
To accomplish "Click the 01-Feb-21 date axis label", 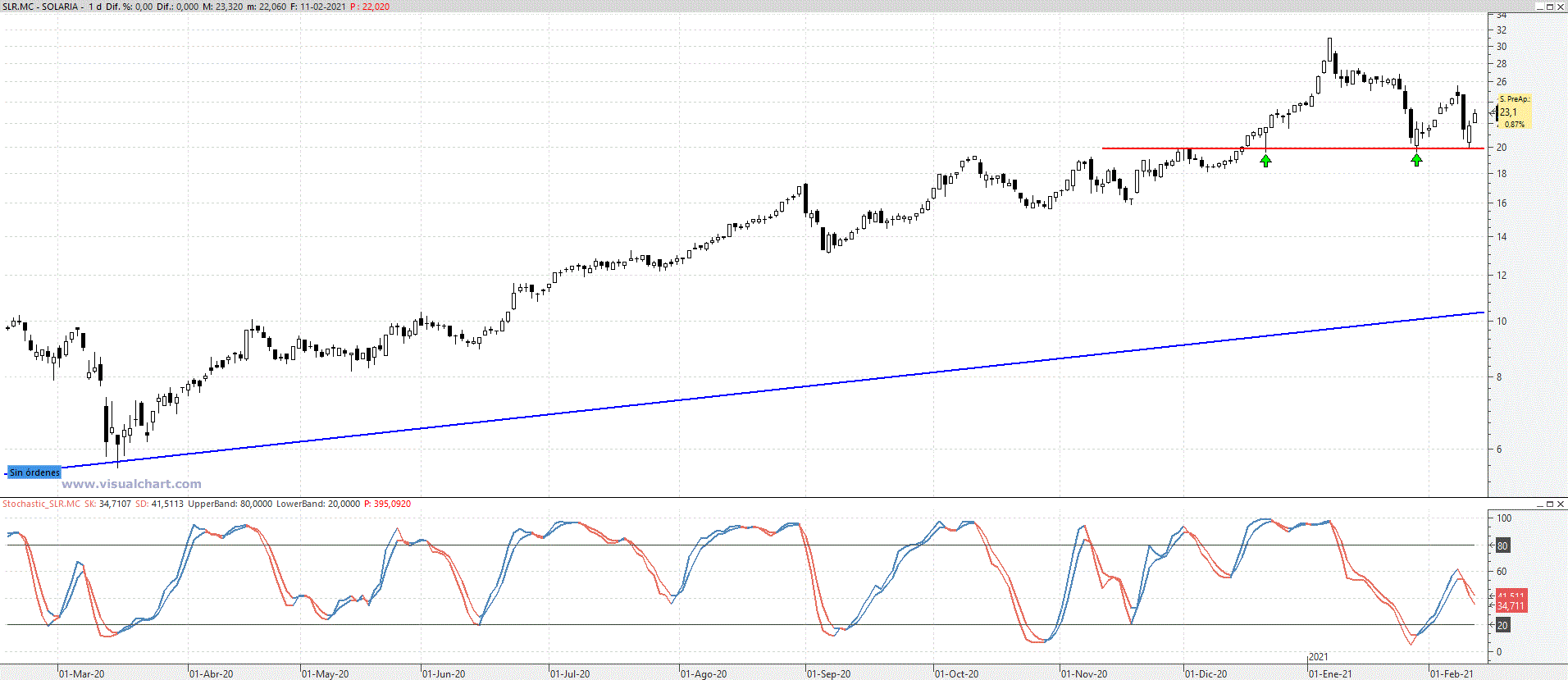I will (x=1452, y=674).
